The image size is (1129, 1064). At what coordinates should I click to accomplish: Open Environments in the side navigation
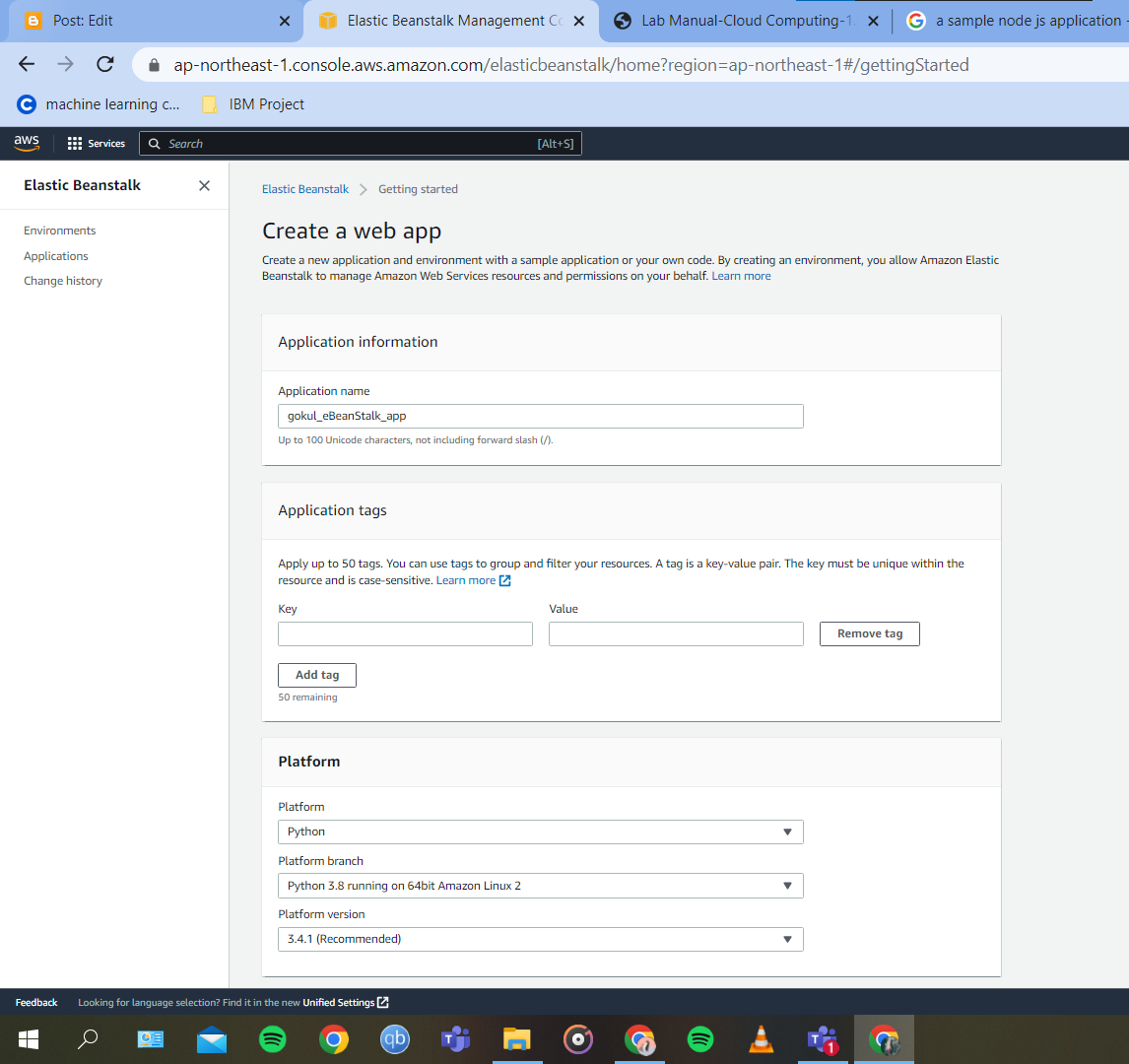click(60, 231)
